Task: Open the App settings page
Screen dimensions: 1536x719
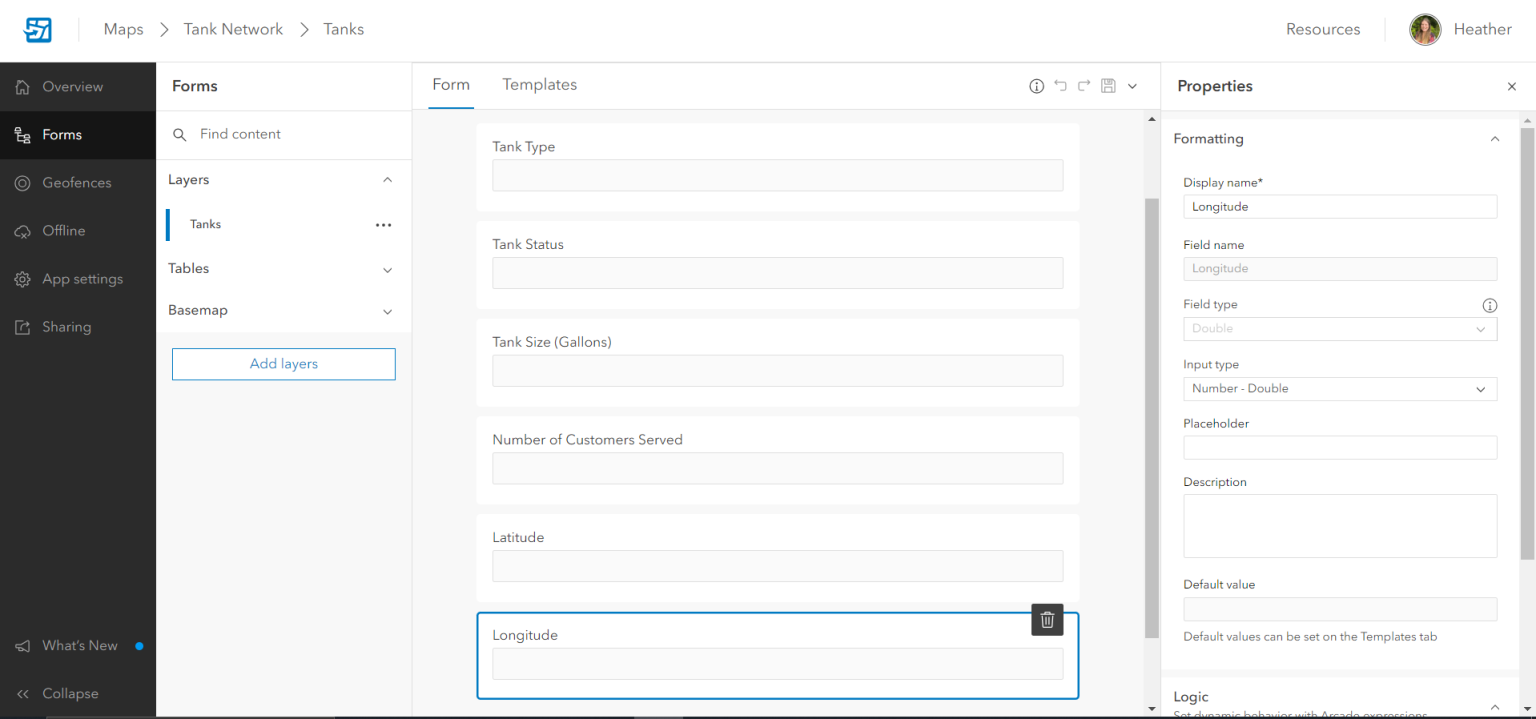Action: (x=82, y=279)
